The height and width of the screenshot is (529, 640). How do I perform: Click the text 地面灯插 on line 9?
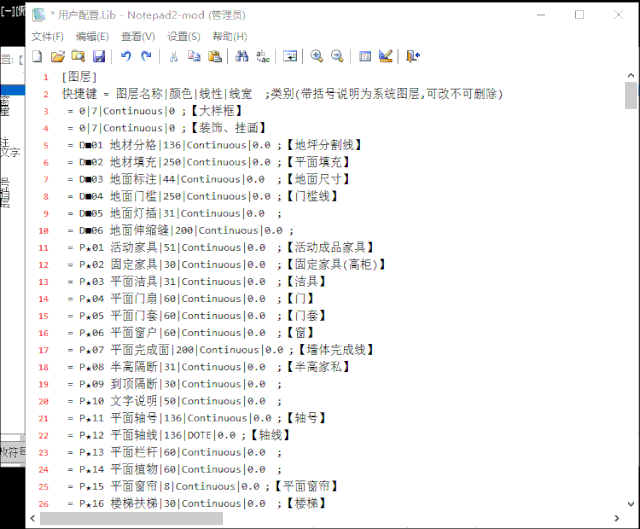pos(133,213)
